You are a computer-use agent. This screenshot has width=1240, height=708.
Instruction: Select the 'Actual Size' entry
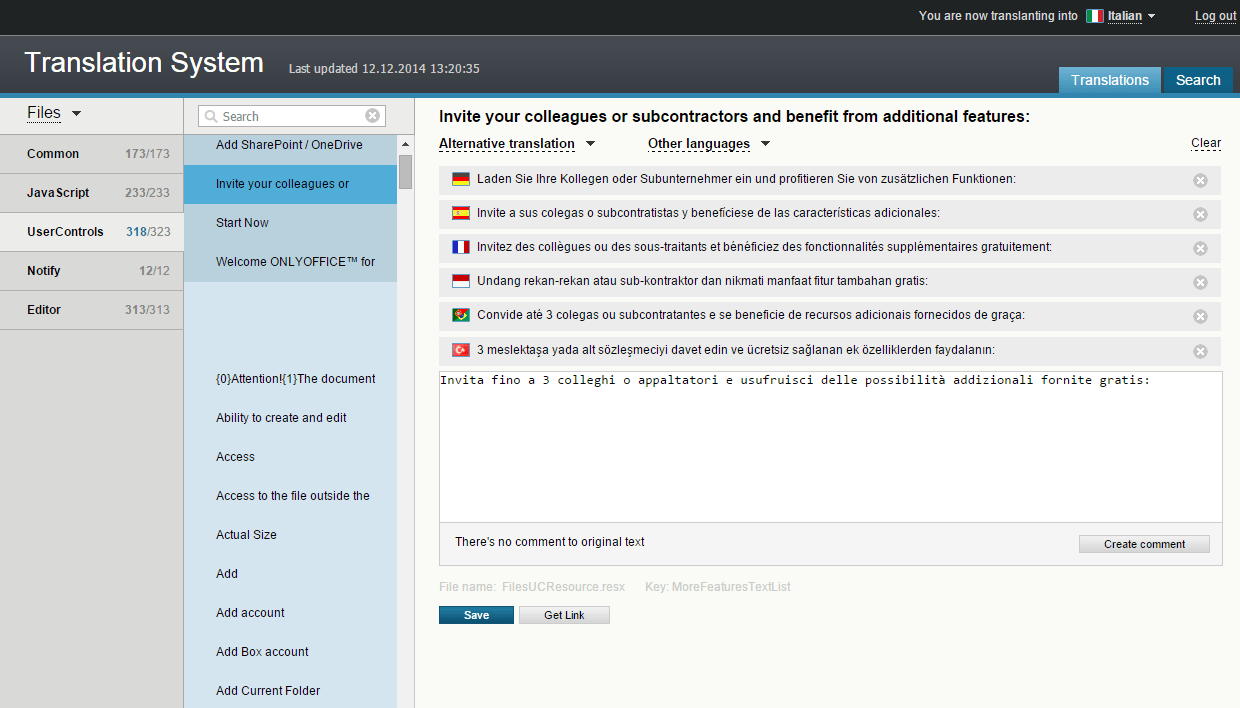coord(290,535)
